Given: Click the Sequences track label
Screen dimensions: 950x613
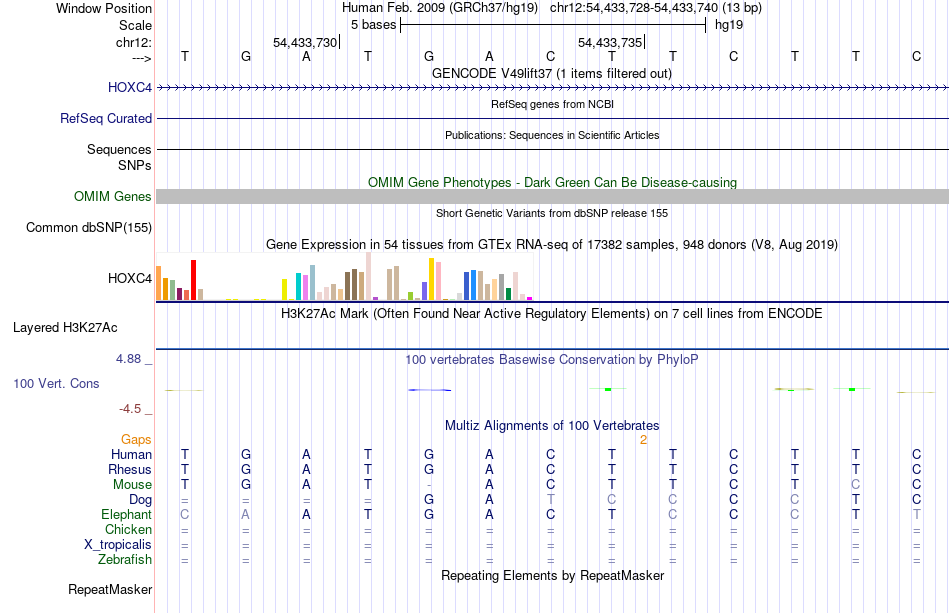Looking at the screenshot, I should tap(119, 149).
